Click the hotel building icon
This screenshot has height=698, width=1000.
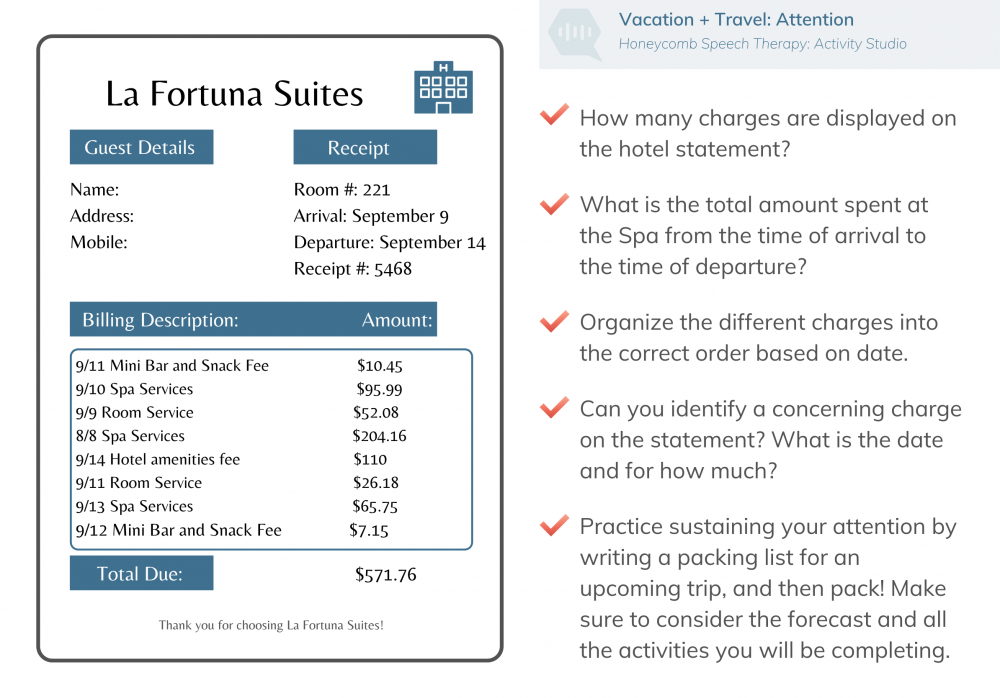tap(443, 87)
